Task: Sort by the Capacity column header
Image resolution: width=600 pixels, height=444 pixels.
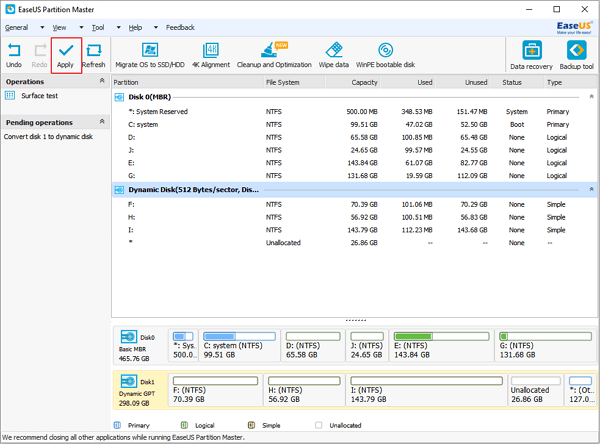Action: click(353, 82)
